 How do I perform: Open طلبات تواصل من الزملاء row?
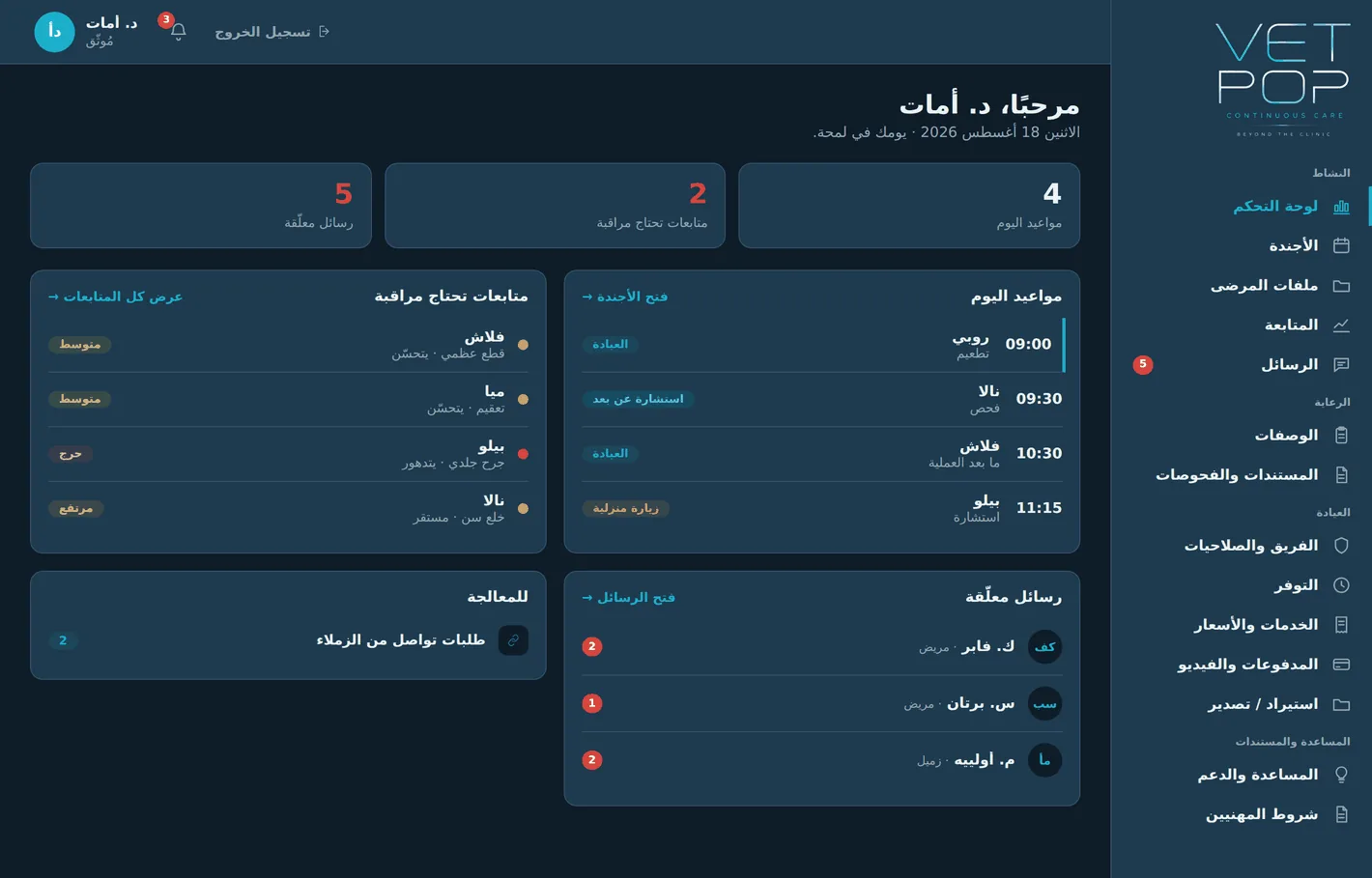pyautogui.click(x=288, y=640)
